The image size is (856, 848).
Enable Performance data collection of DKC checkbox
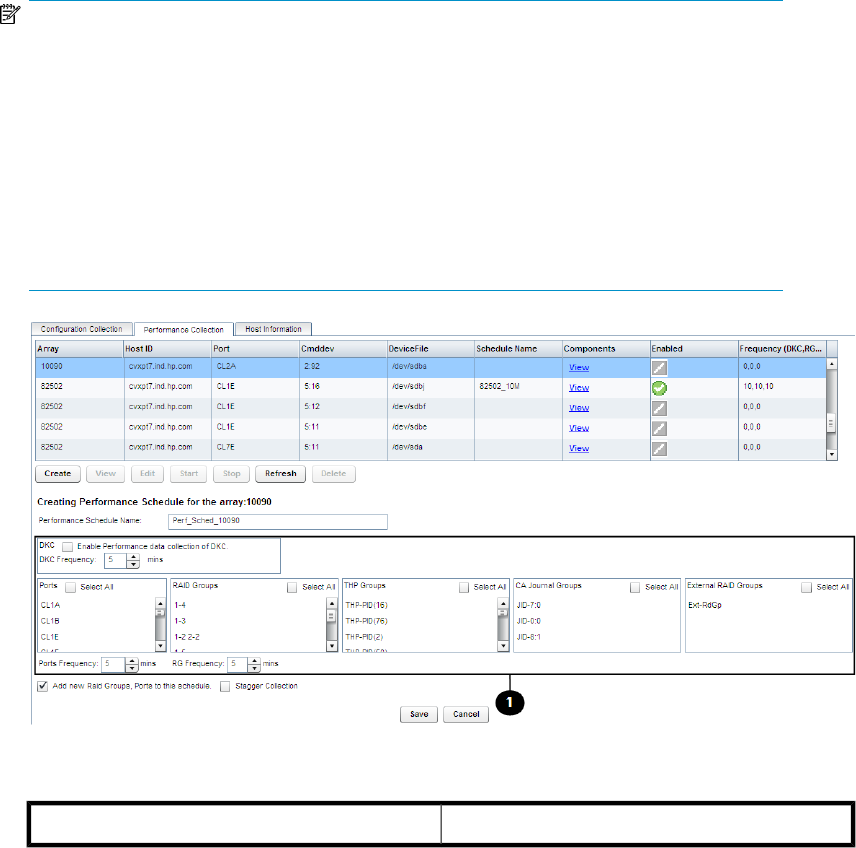pos(68,547)
